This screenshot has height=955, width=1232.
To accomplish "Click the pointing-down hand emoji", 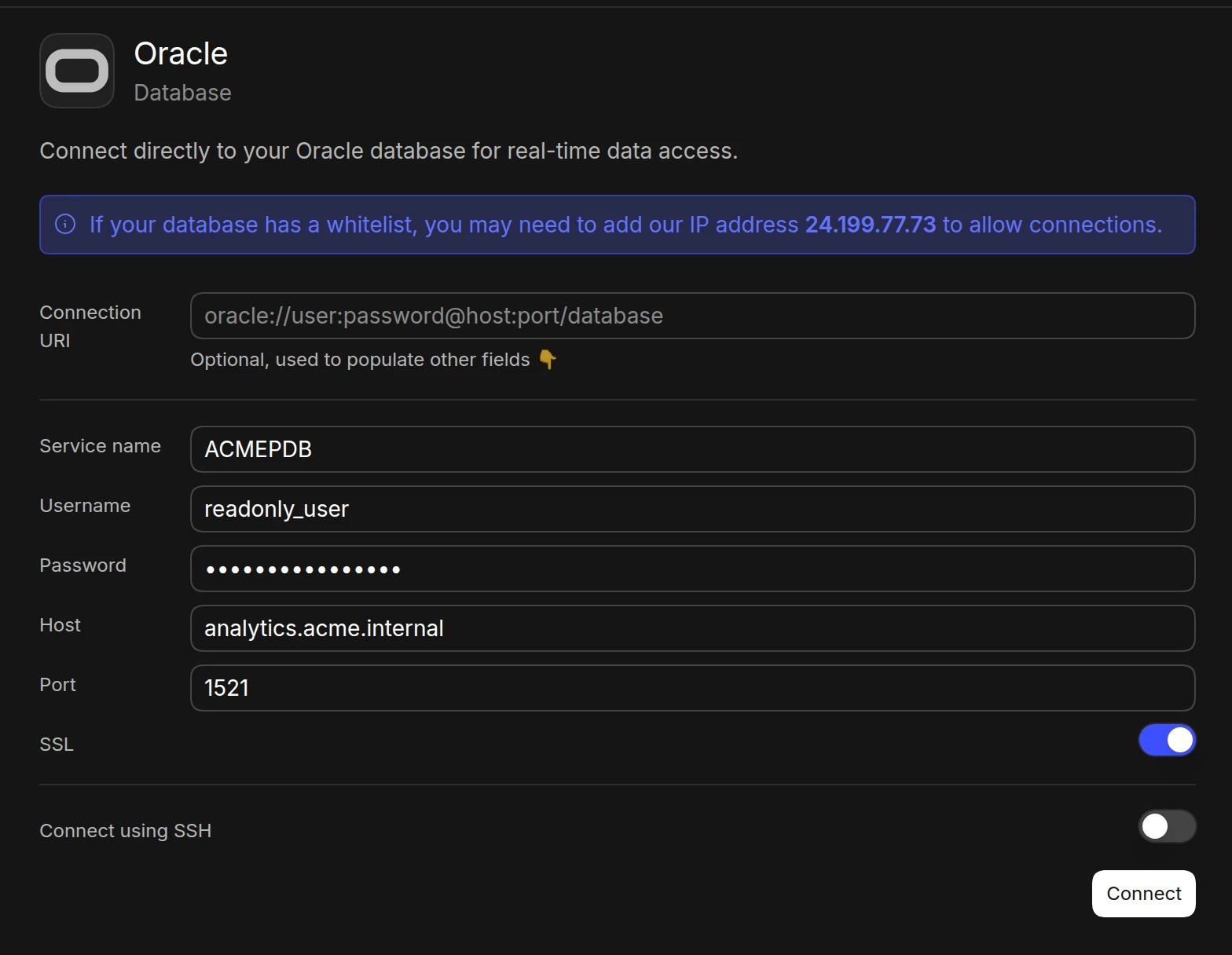I will (x=548, y=360).
